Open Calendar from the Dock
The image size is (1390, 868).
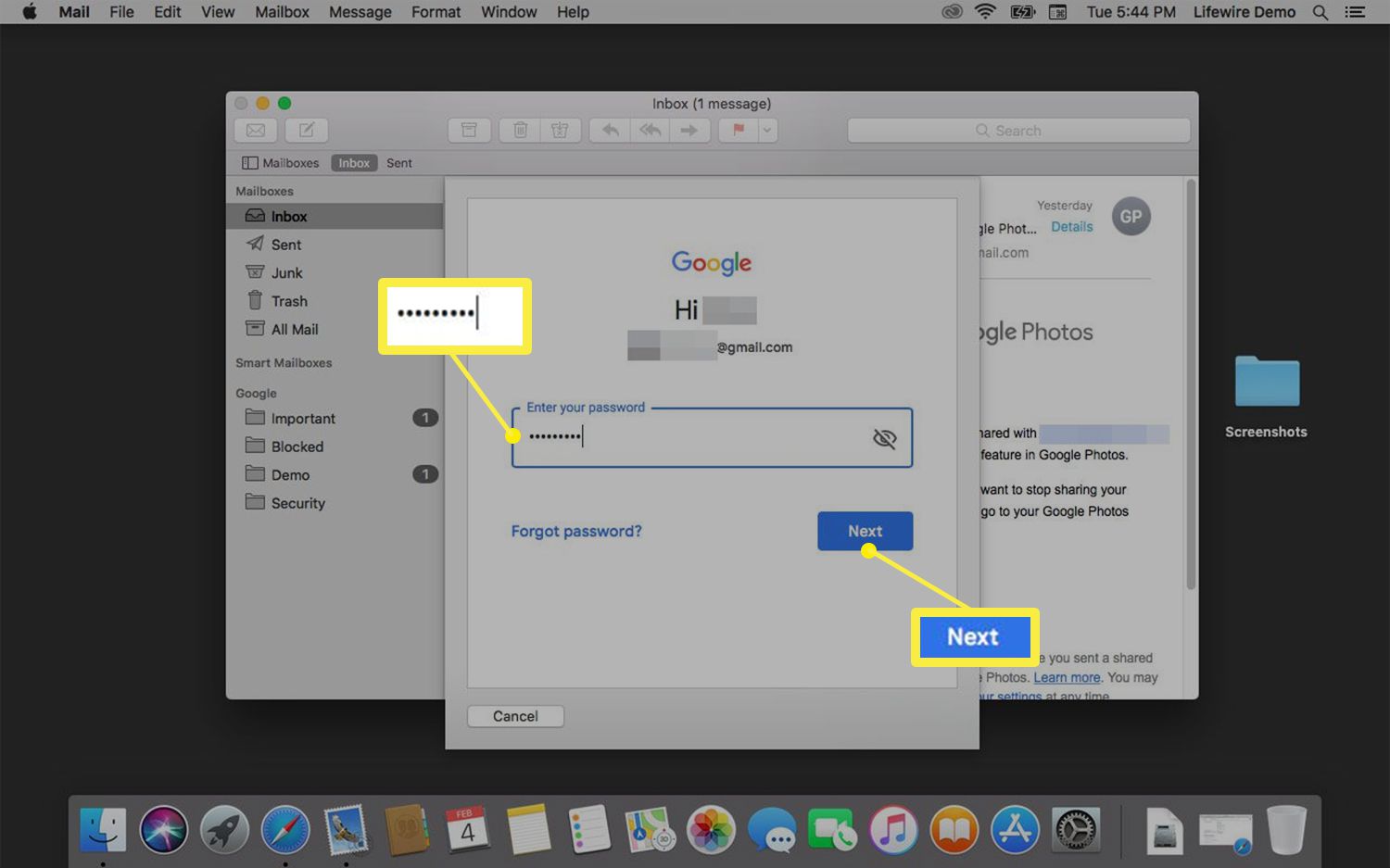click(468, 829)
